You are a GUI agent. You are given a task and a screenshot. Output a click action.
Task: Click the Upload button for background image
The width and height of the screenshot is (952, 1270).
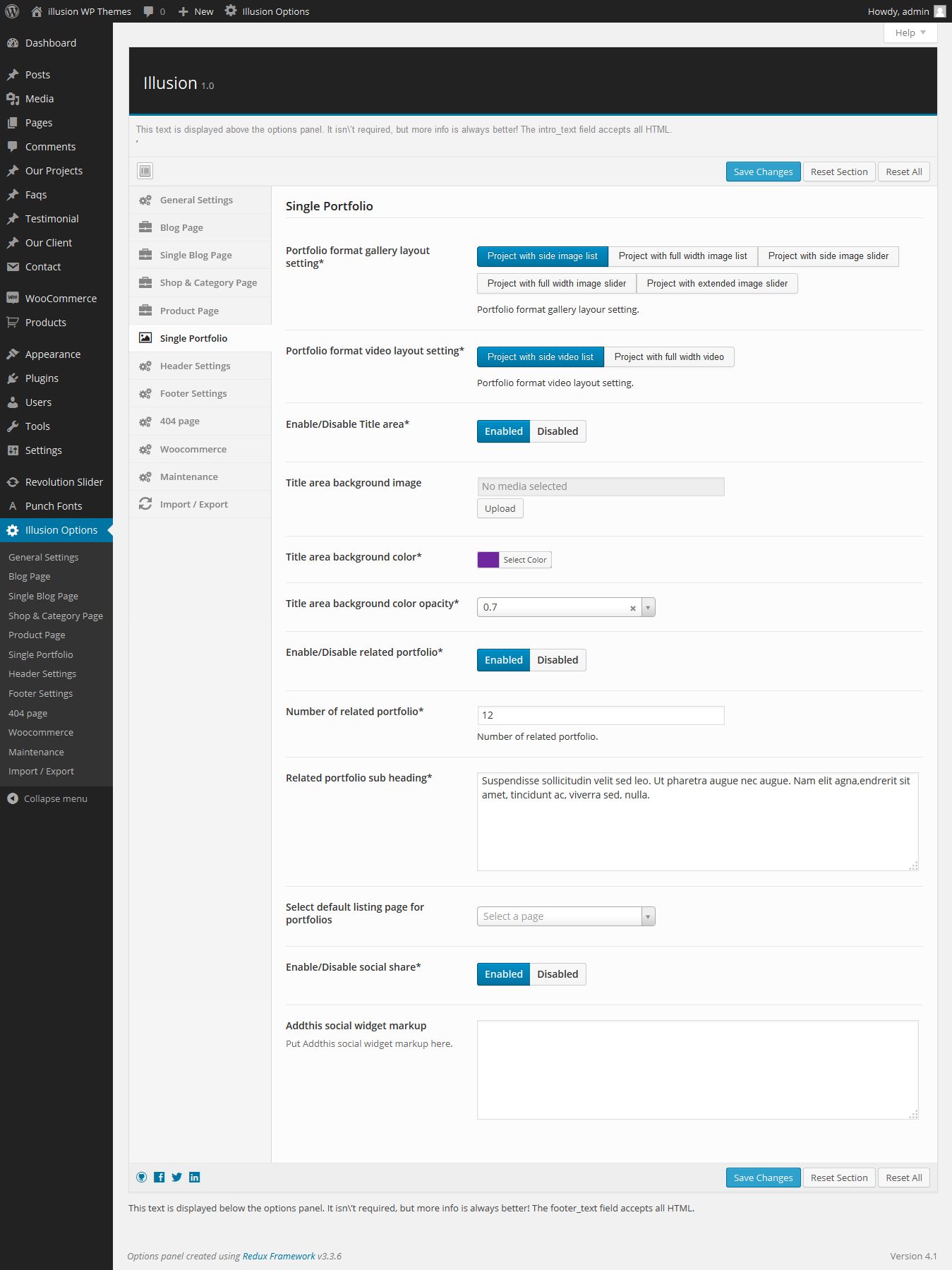(500, 508)
